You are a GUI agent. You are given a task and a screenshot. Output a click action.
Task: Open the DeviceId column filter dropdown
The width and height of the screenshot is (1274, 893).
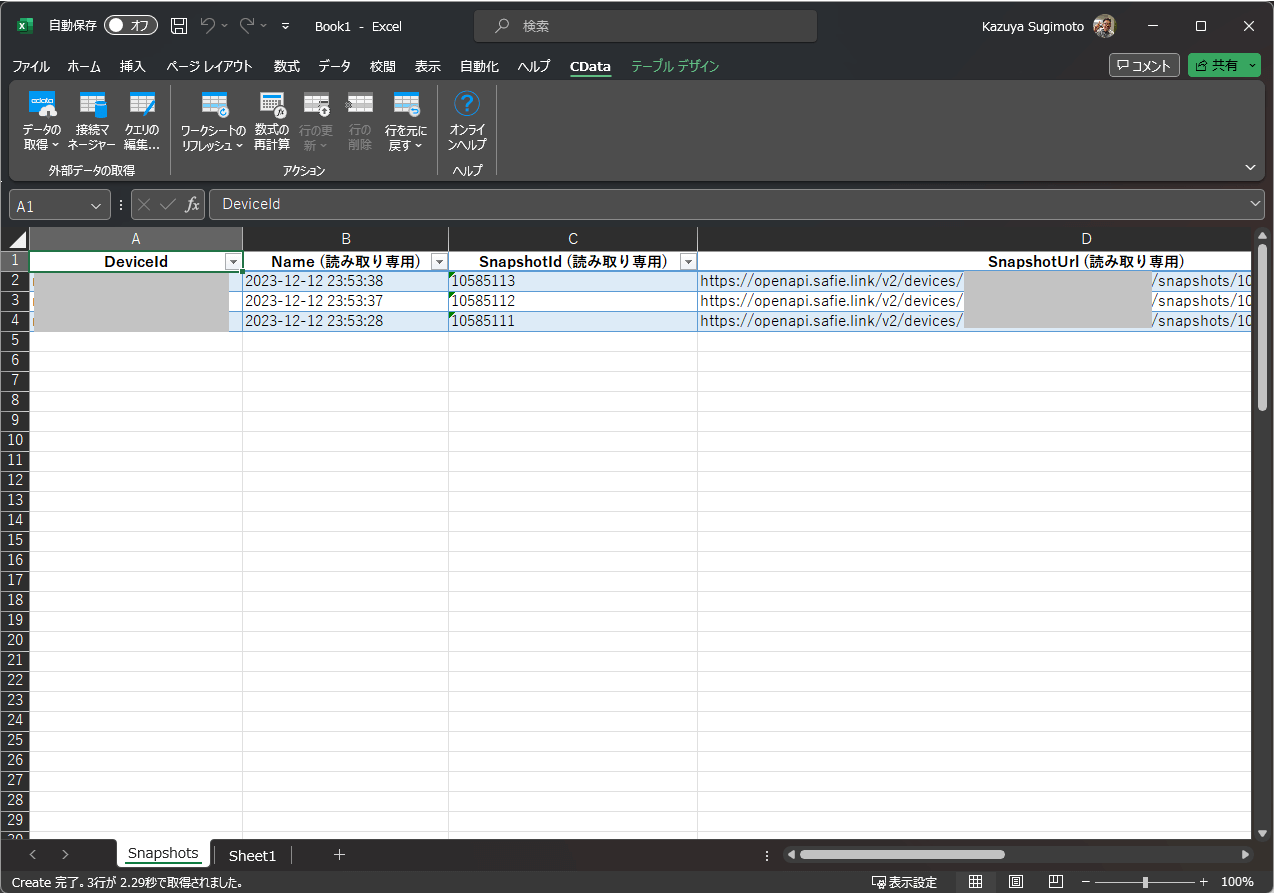point(233,262)
